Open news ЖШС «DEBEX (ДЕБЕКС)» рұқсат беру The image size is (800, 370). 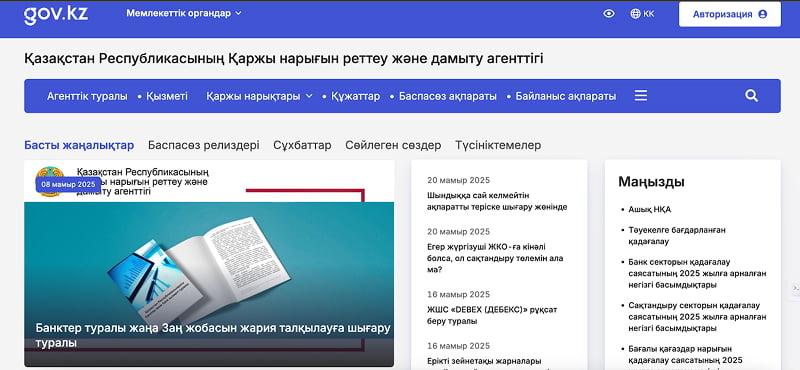coord(492,315)
